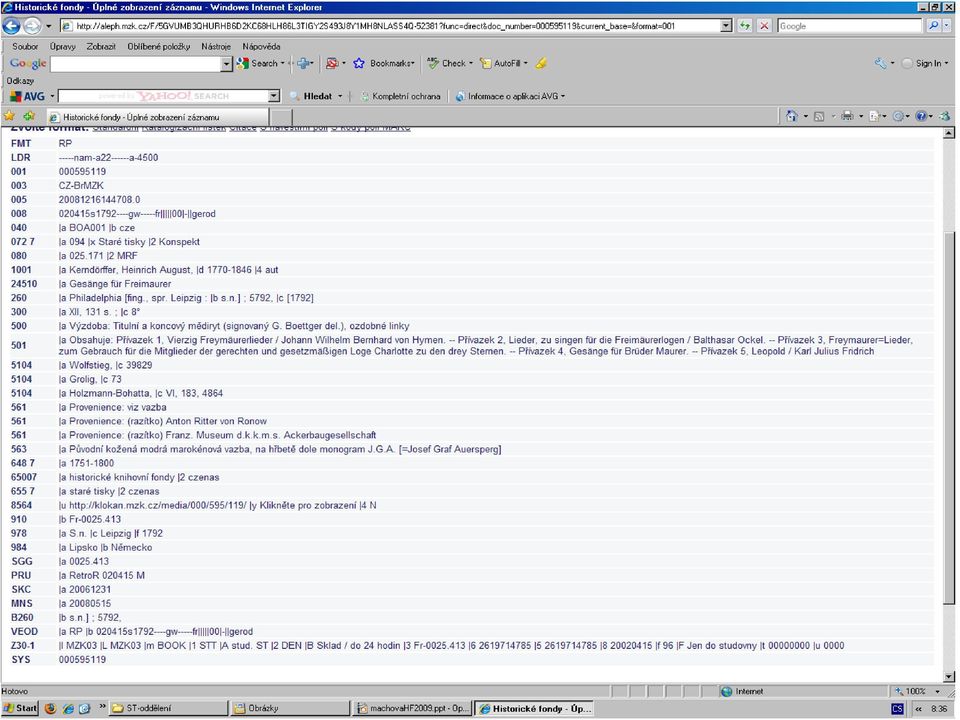Open the Zobrazit menu
Image resolution: width=960 pixels, height=720 pixels.
(101, 47)
